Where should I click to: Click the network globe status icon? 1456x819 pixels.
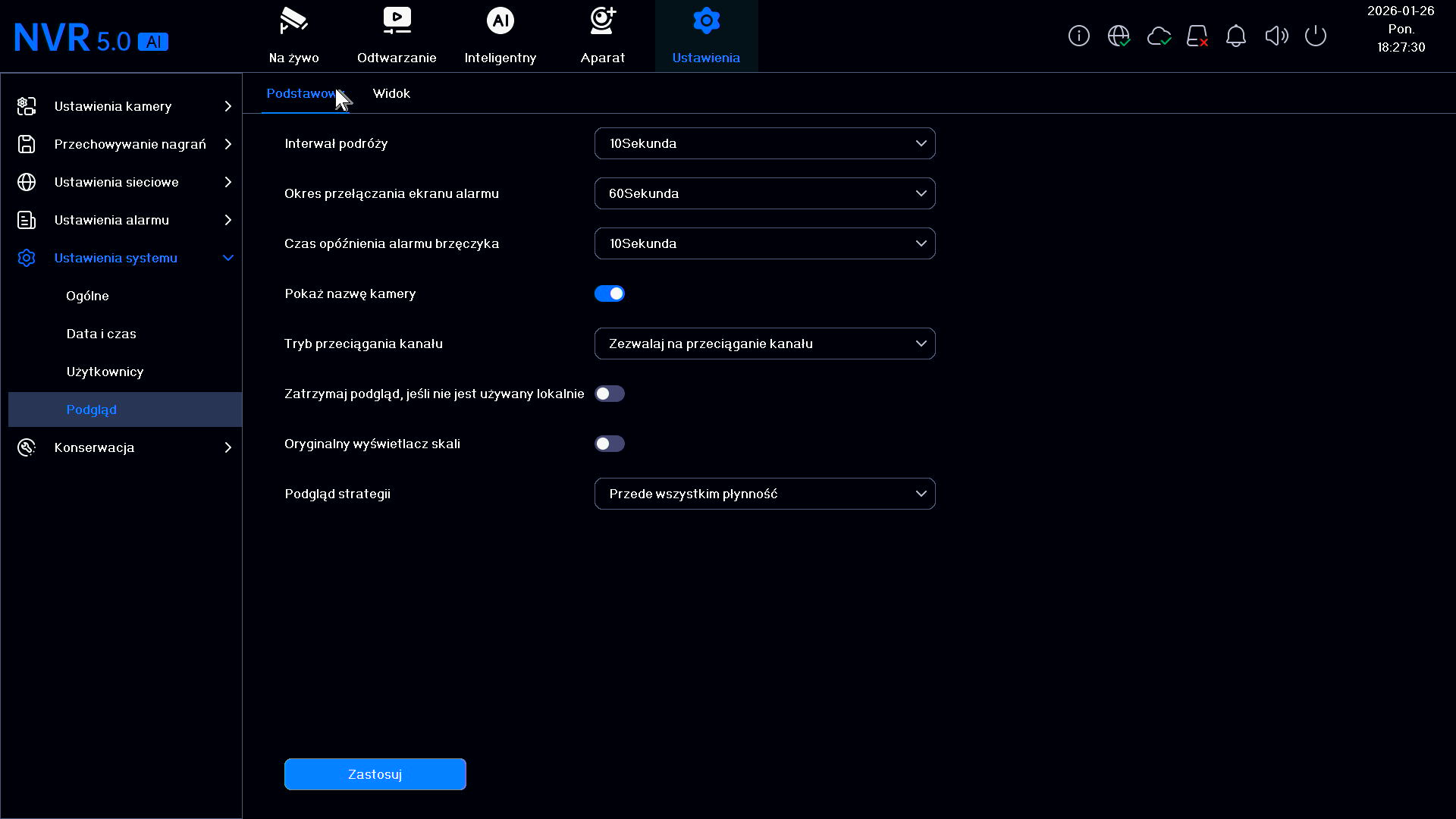point(1119,36)
